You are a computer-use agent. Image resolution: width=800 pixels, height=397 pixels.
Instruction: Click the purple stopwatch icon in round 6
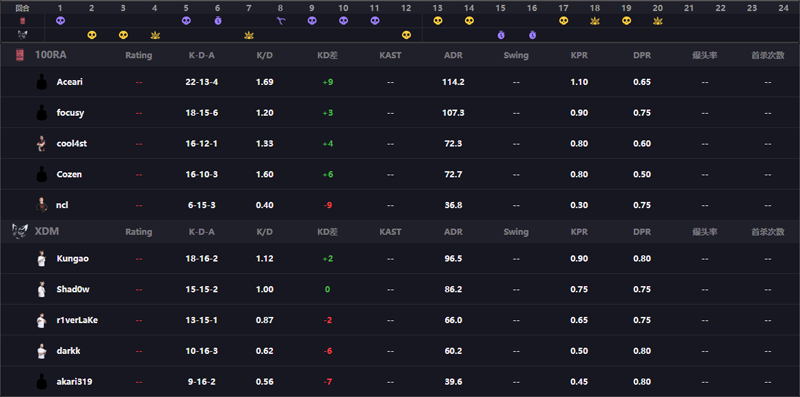point(218,20)
